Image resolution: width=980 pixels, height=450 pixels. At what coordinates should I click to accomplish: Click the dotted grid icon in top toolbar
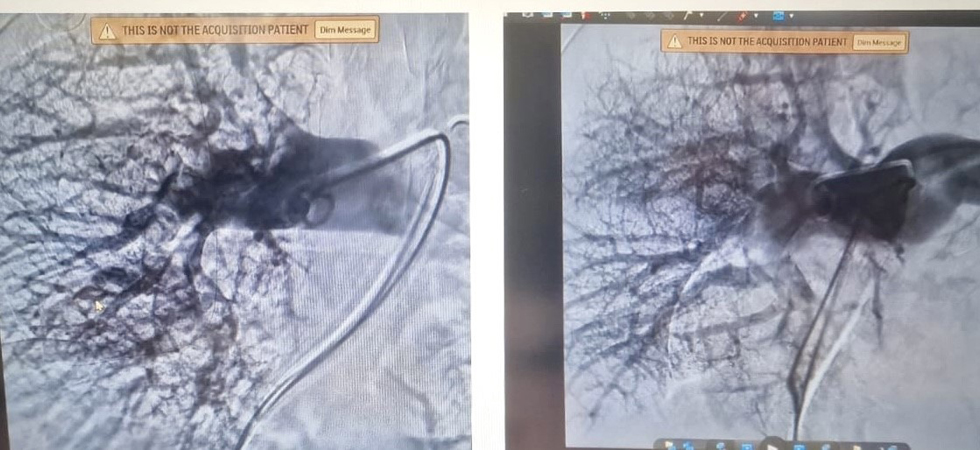pos(605,15)
